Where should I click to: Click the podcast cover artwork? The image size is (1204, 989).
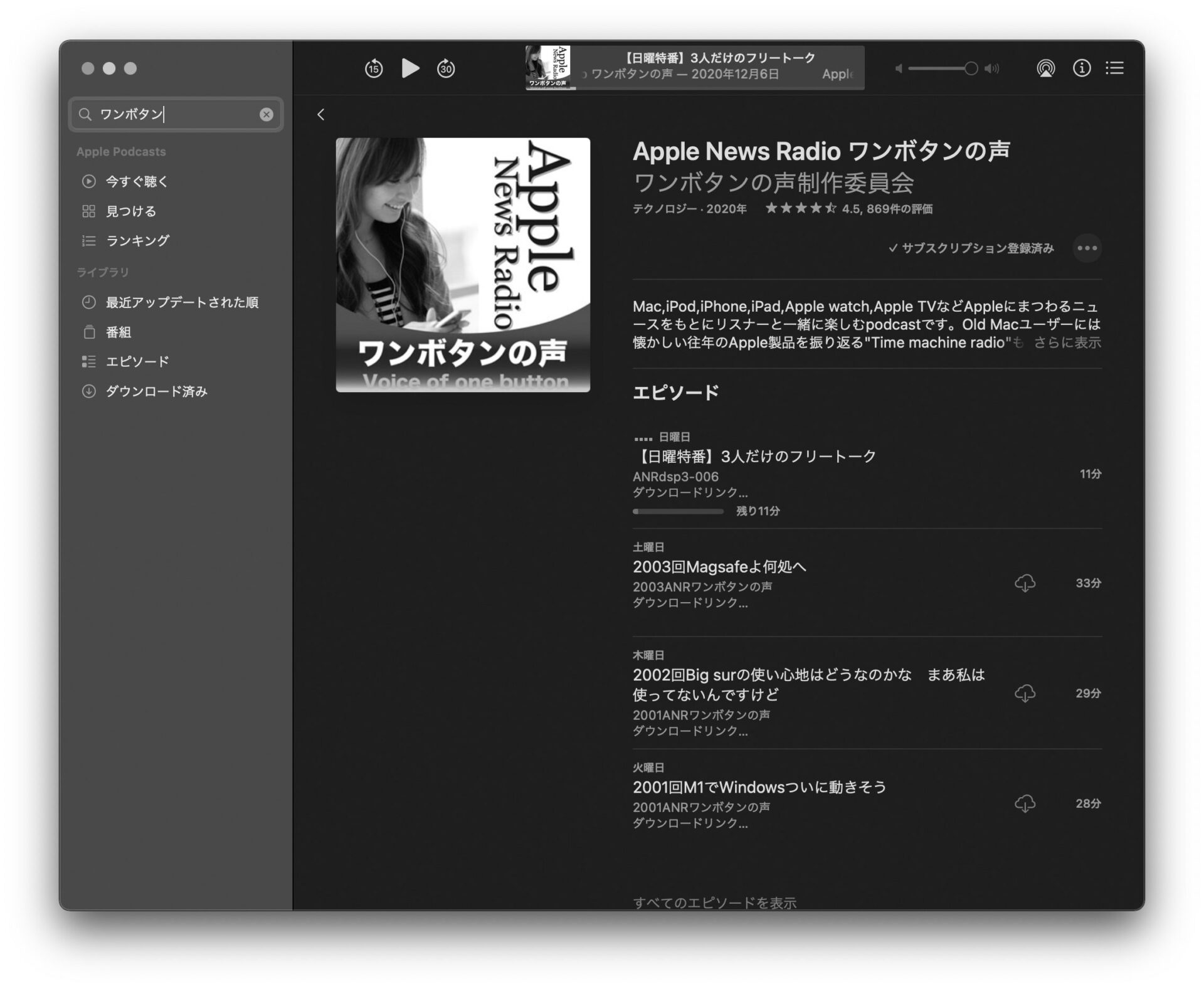[463, 265]
